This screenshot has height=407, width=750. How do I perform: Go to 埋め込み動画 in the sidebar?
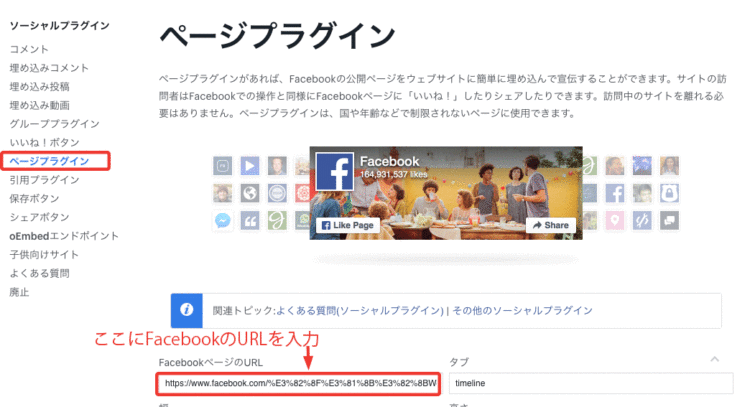pos(40,105)
